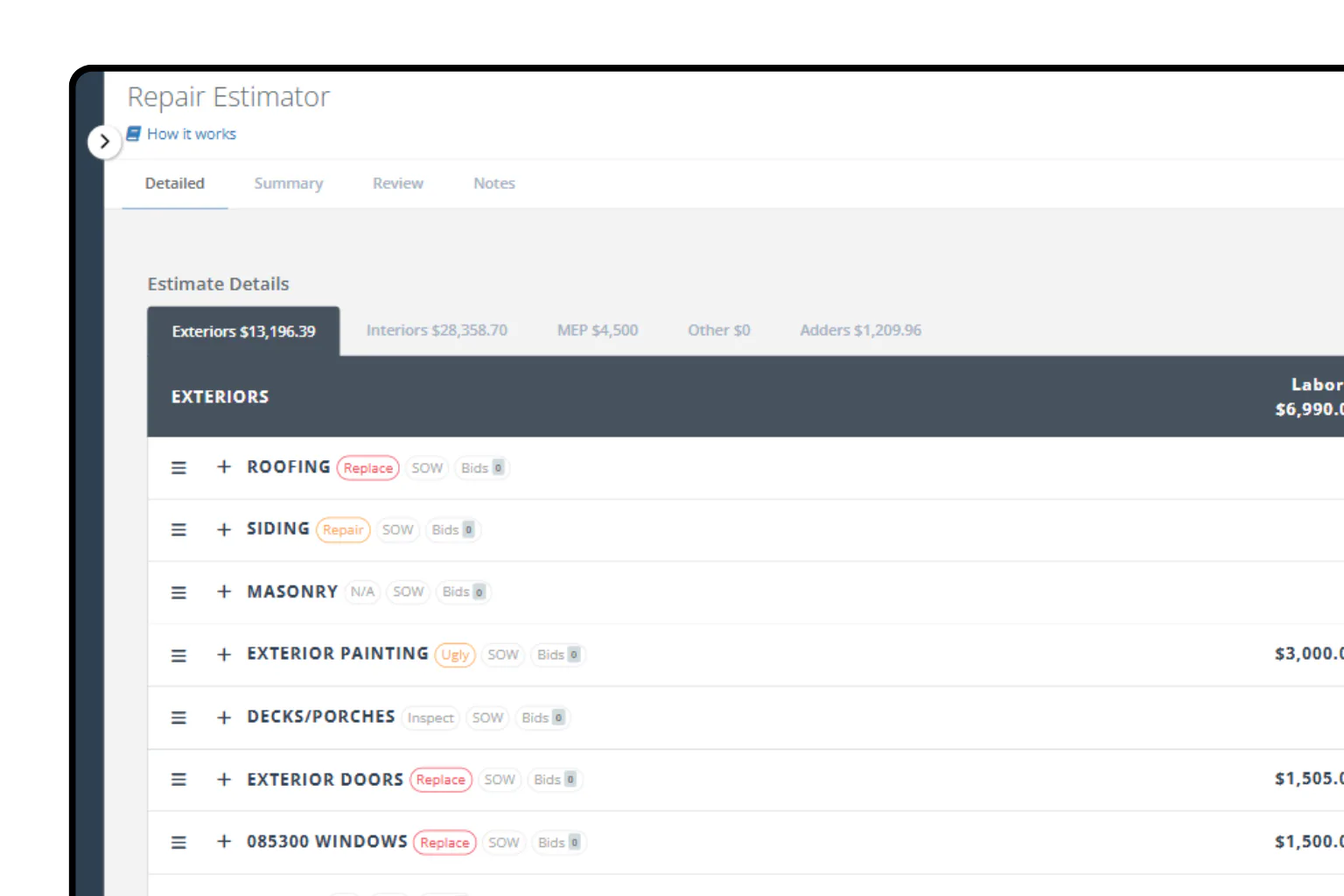Click the drag handle for Decks/Porches row
Image resolution: width=1344 pixels, height=896 pixels.
(x=178, y=717)
